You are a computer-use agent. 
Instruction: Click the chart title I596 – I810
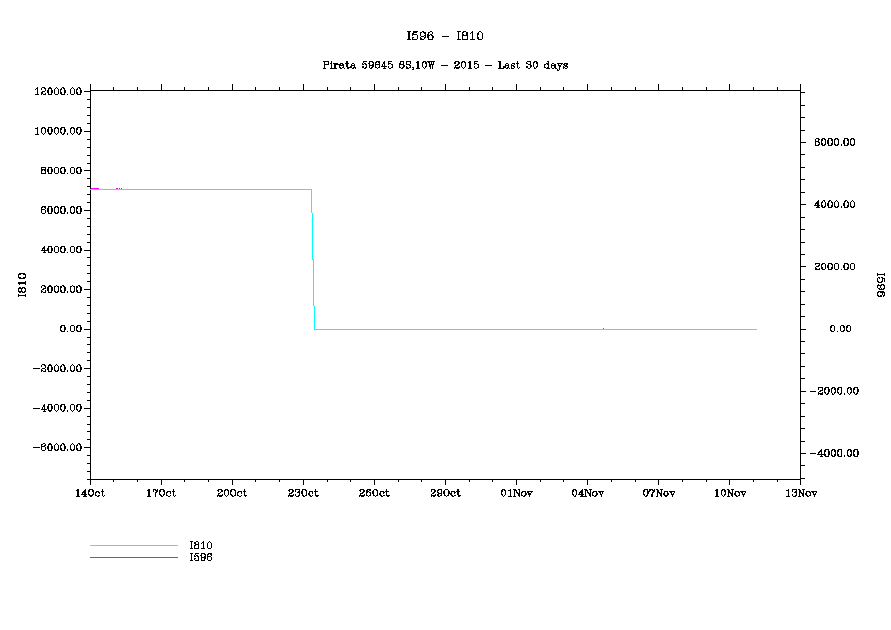(x=445, y=36)
